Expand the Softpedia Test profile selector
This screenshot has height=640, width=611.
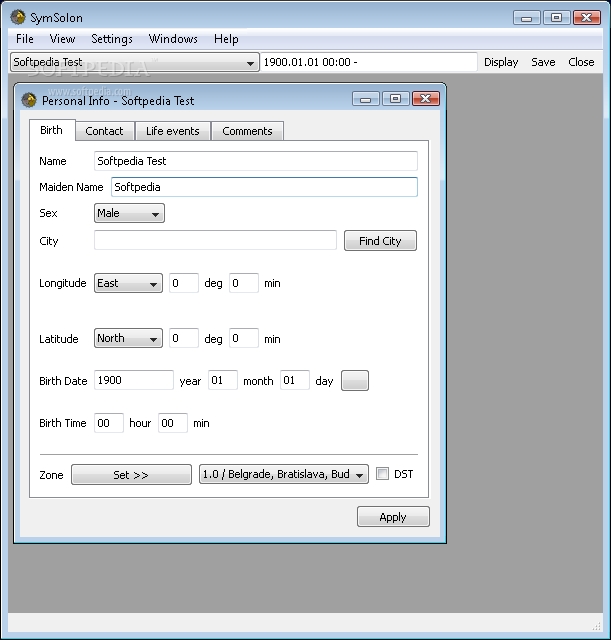click(x=134, y=62)
